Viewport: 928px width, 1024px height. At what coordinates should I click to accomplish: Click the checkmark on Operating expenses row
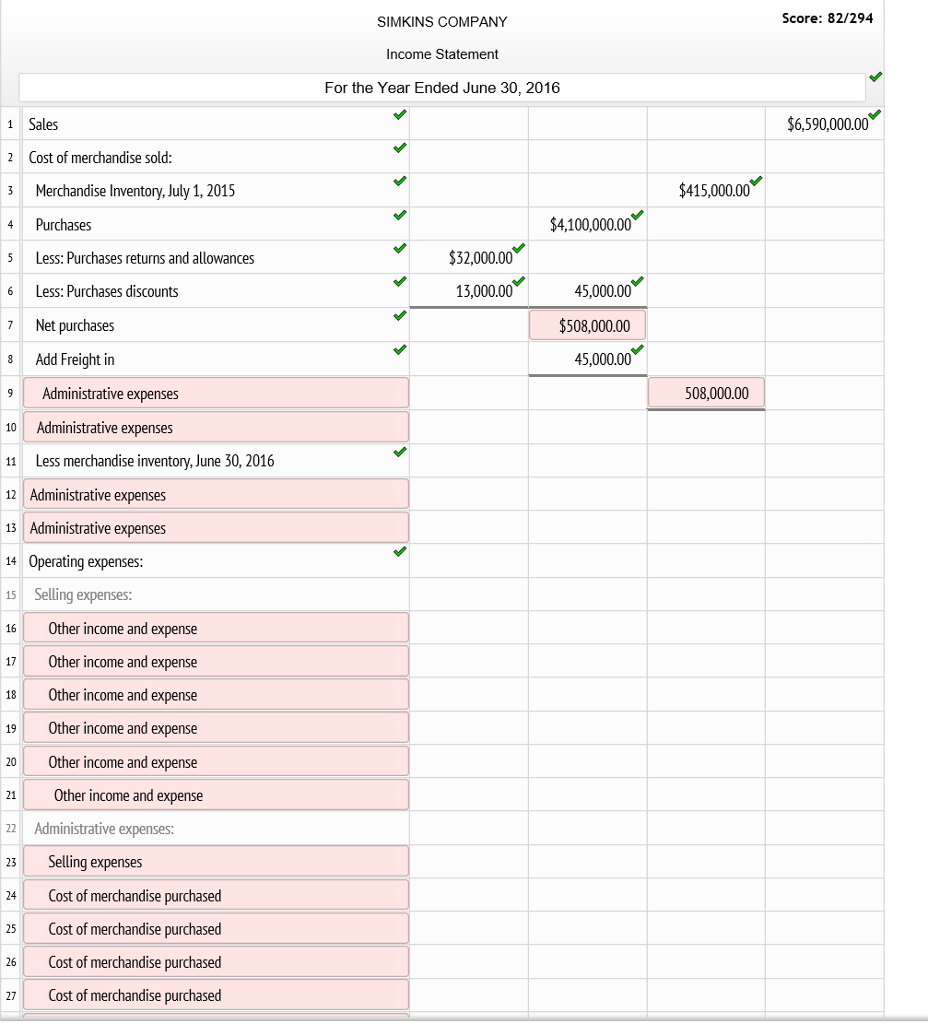point(400,553)
